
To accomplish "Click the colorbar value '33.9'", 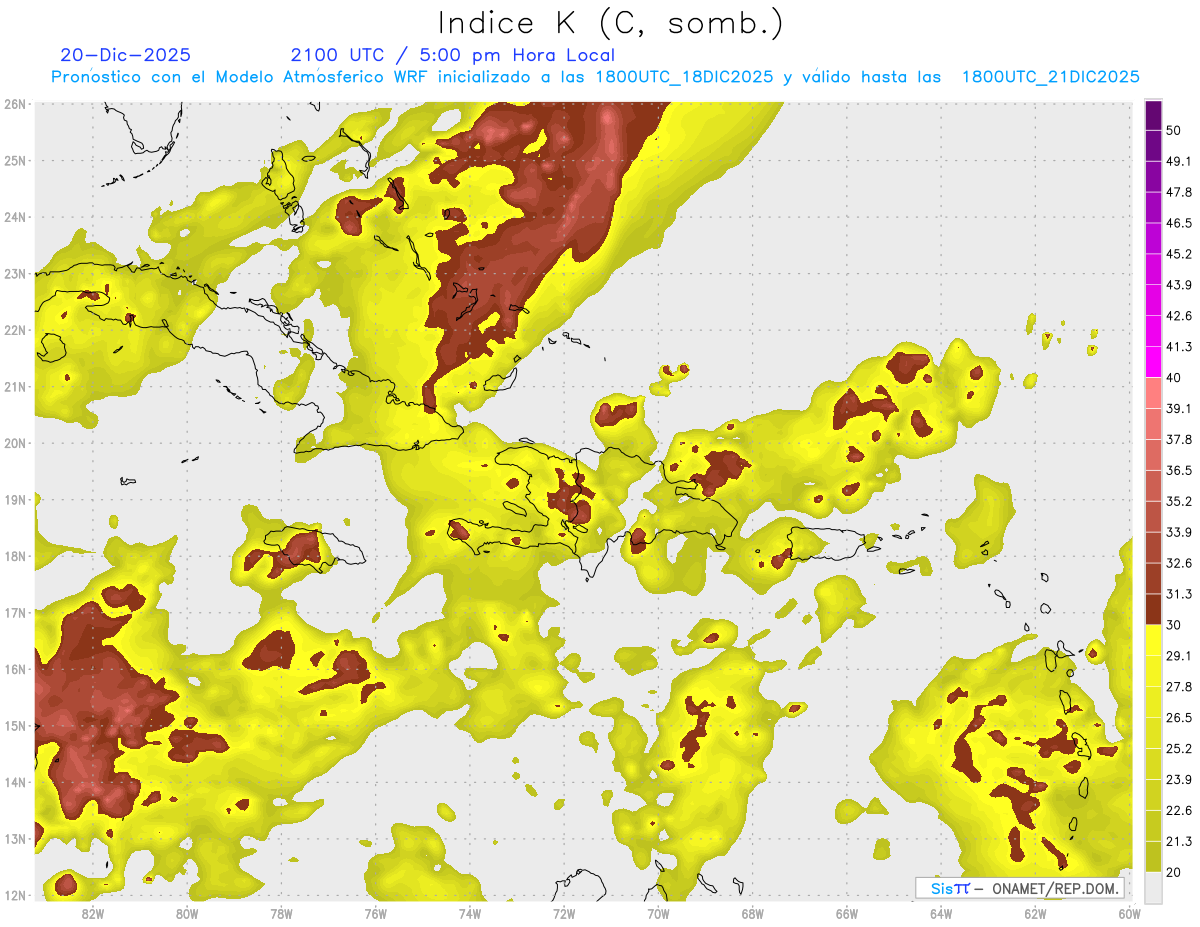I will 1179,532.
